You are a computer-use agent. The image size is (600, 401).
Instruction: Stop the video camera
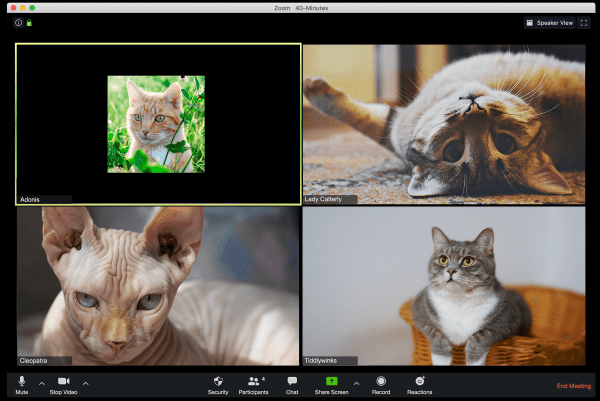(x=63, y=383)
